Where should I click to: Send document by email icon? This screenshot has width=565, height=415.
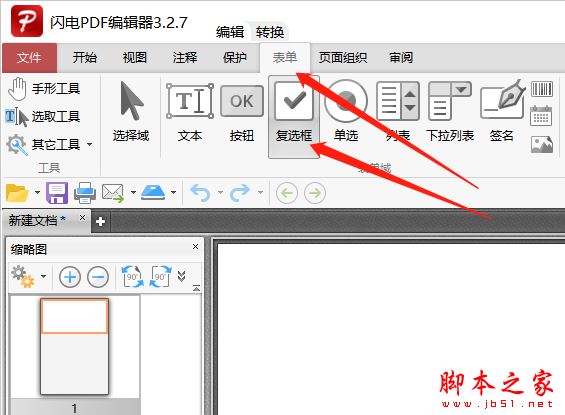pyautogui.click(x=113, y=193)
